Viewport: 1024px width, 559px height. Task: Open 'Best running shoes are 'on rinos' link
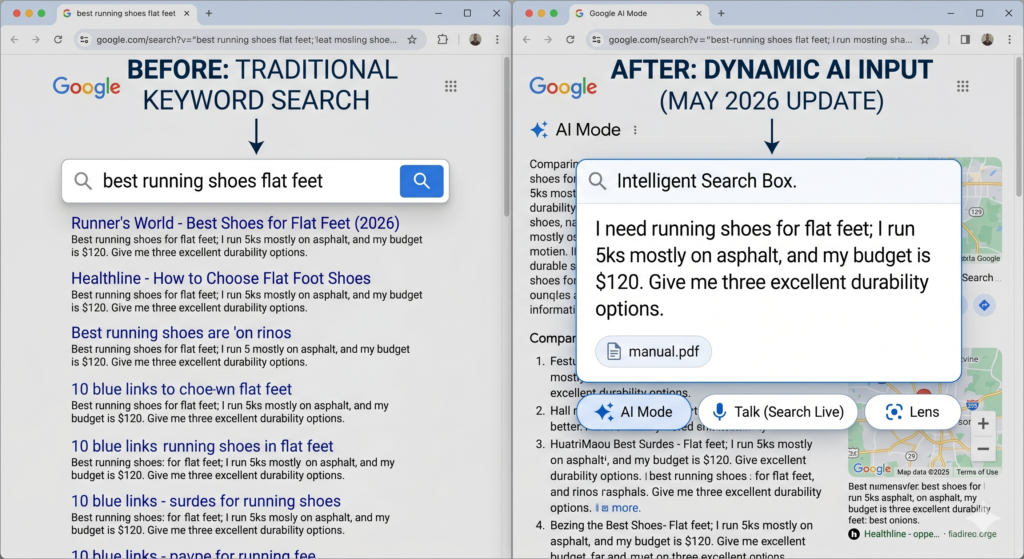tap(181, 333)
